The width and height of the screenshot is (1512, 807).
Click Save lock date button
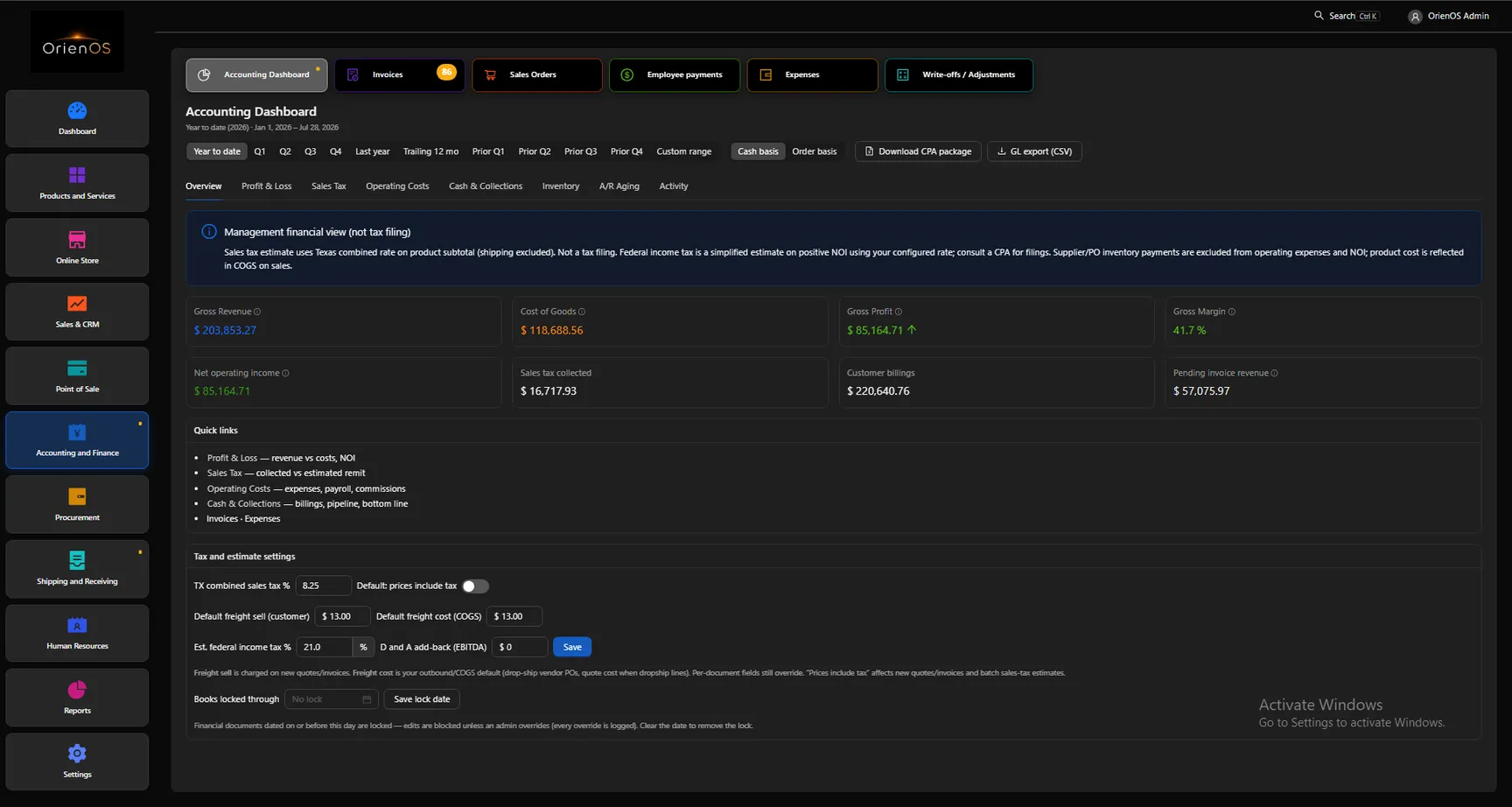click(422, 699)
